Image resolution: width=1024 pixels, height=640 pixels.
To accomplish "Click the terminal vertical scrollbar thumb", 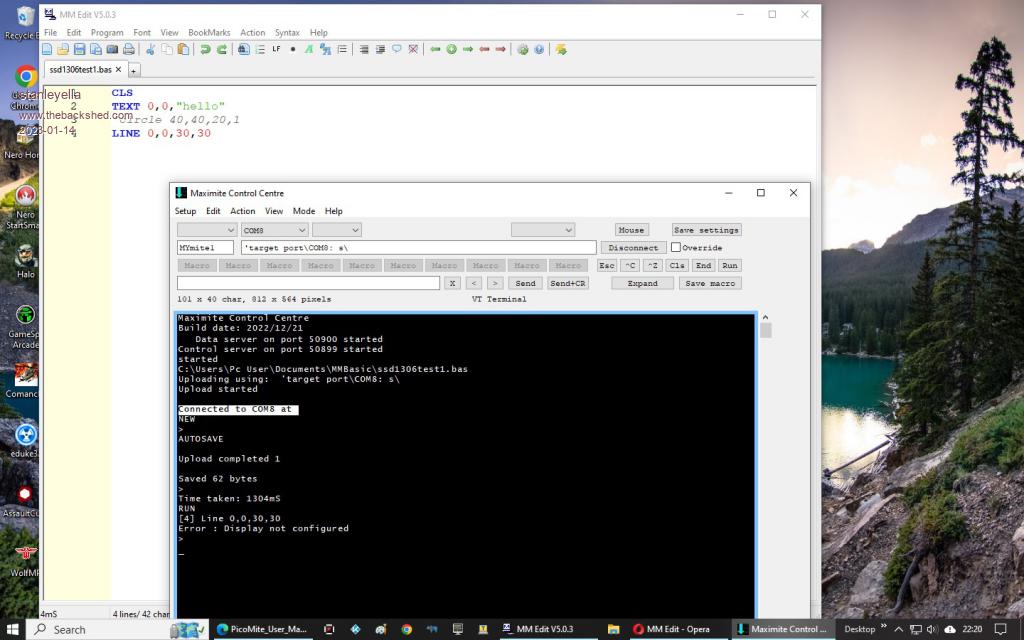I will click(766, 330).
